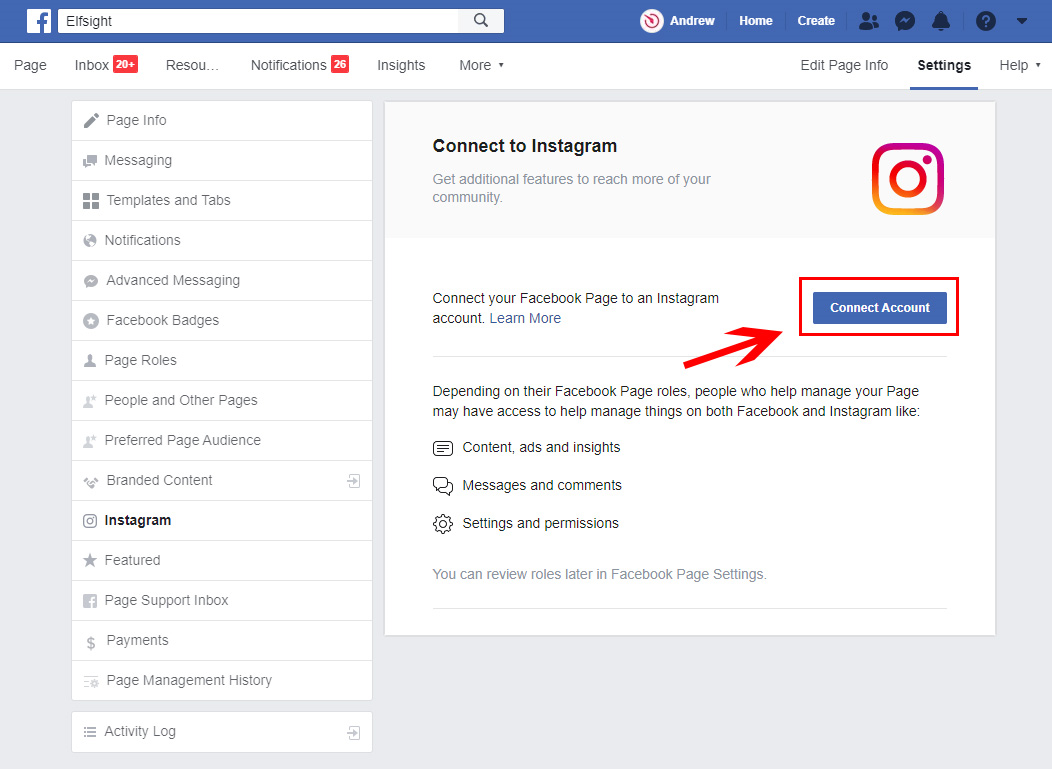Click the search magnifier button

pos(481,21)
